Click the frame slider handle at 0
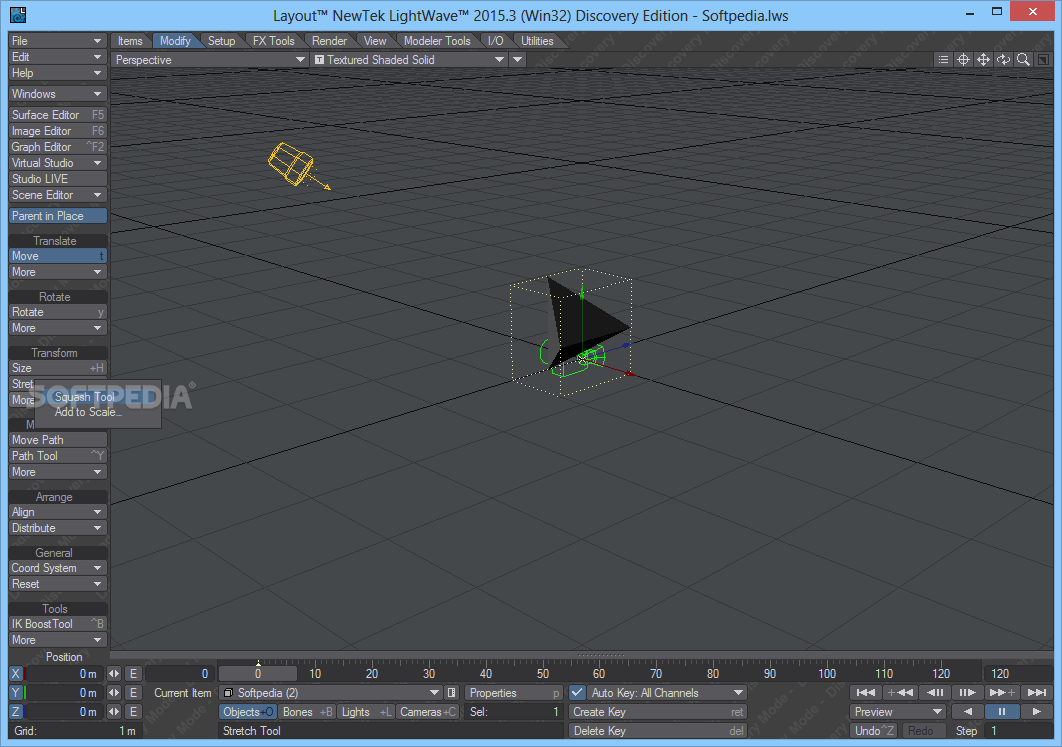 point(258,674)
